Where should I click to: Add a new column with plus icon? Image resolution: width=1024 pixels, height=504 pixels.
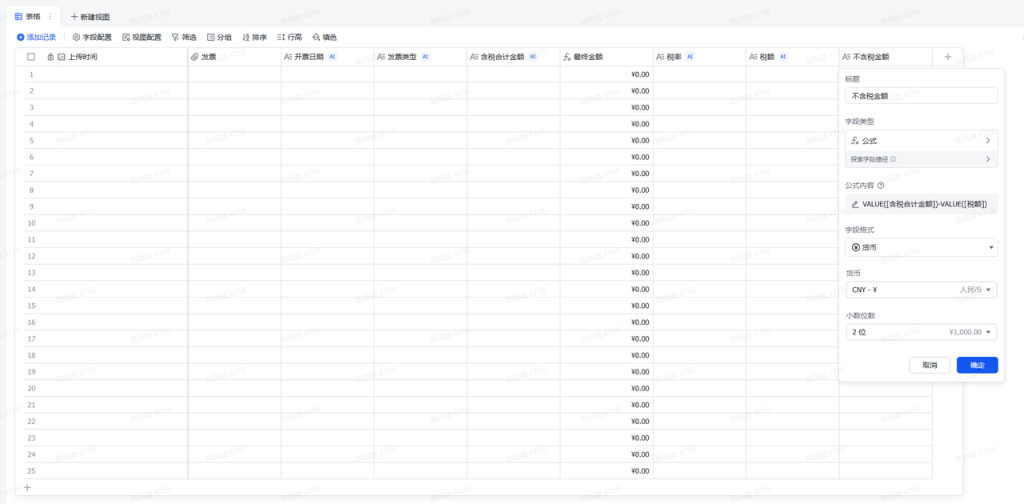click(948, 57)
